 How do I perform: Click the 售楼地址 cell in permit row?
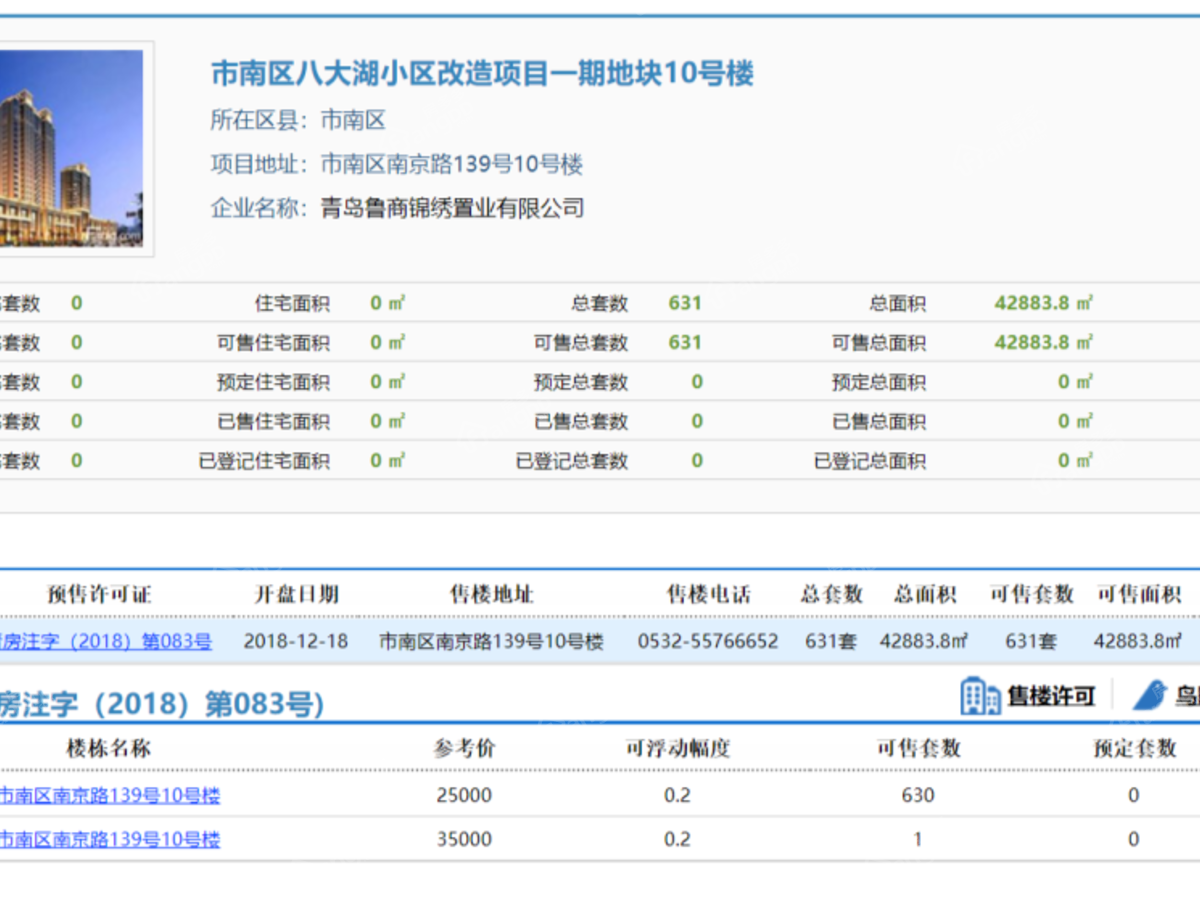491,641
